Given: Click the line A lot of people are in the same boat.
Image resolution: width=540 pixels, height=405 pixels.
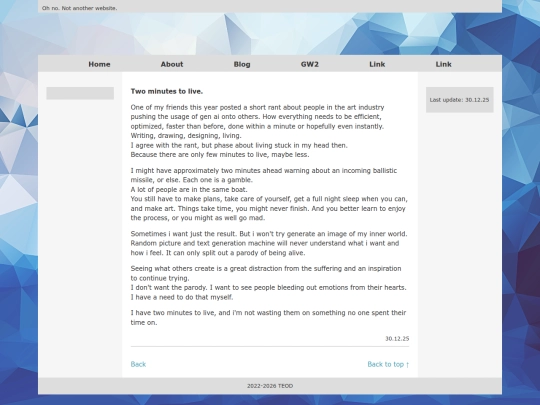Looking at the screenshot, I should (x=189, y=189).
